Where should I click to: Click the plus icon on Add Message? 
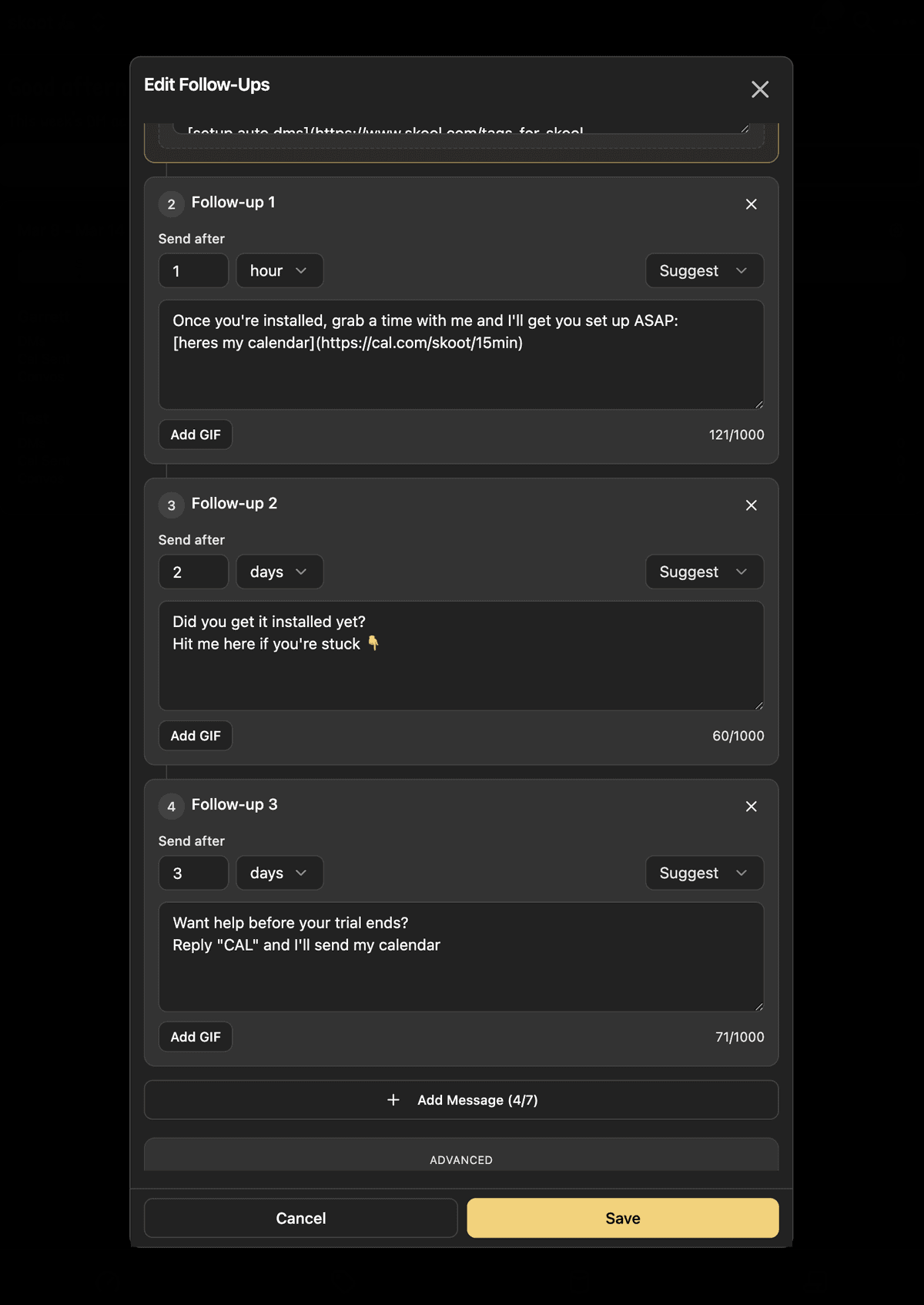(393, 1100)
